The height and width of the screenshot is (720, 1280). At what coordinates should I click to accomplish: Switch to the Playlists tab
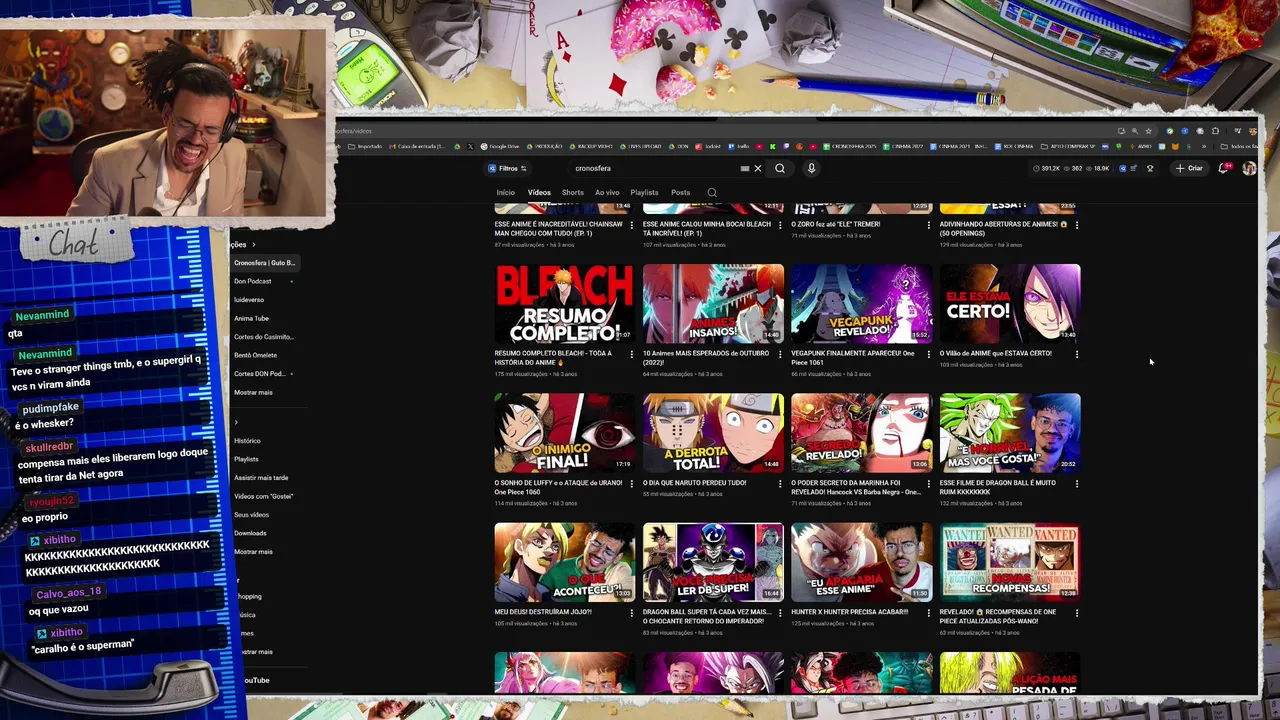pyautogui.click(x=644, y=192)
